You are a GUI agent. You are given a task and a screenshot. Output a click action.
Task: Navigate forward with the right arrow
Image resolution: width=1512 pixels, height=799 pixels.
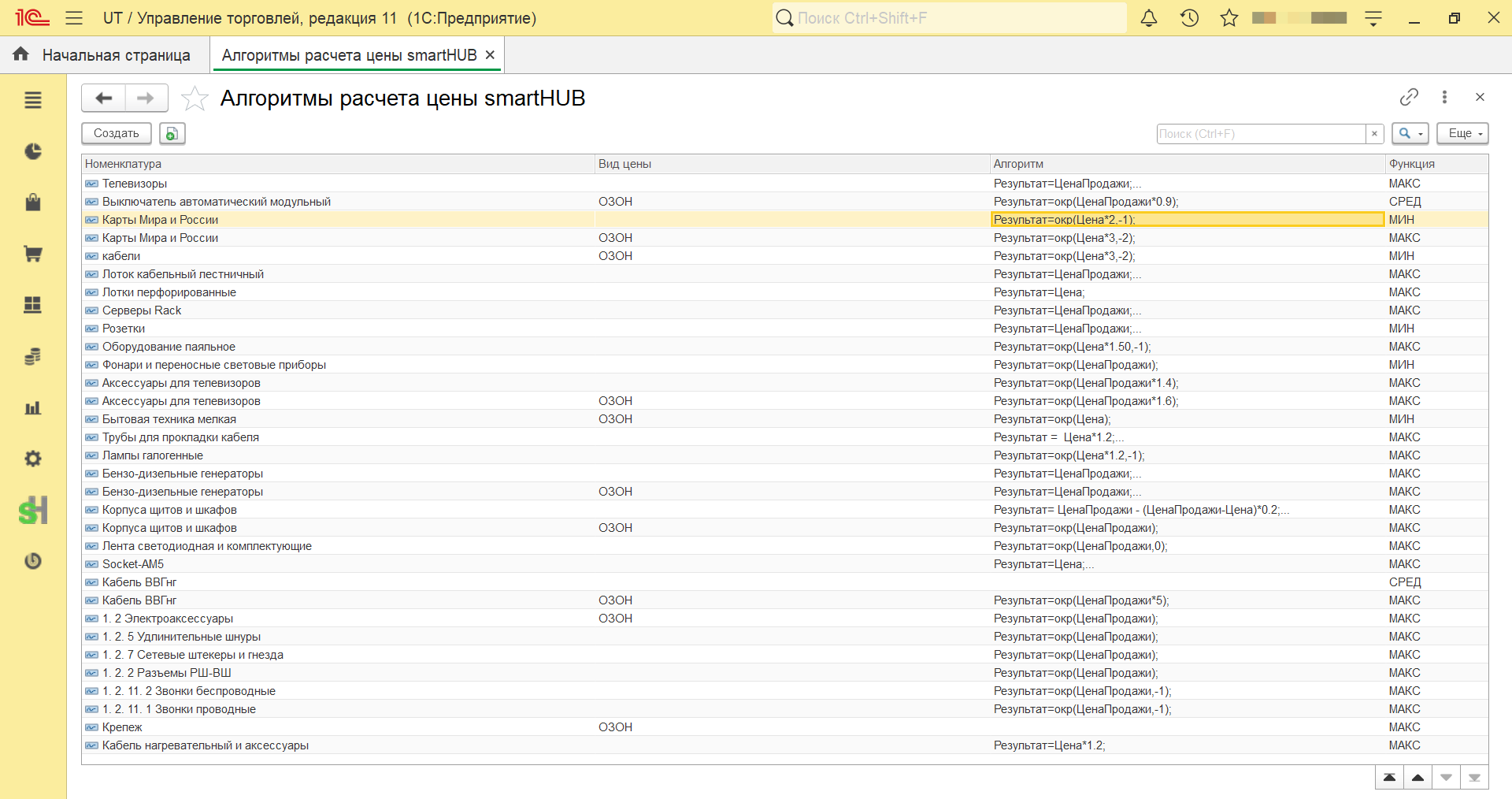pyautogui.click(x=146, y=98)
